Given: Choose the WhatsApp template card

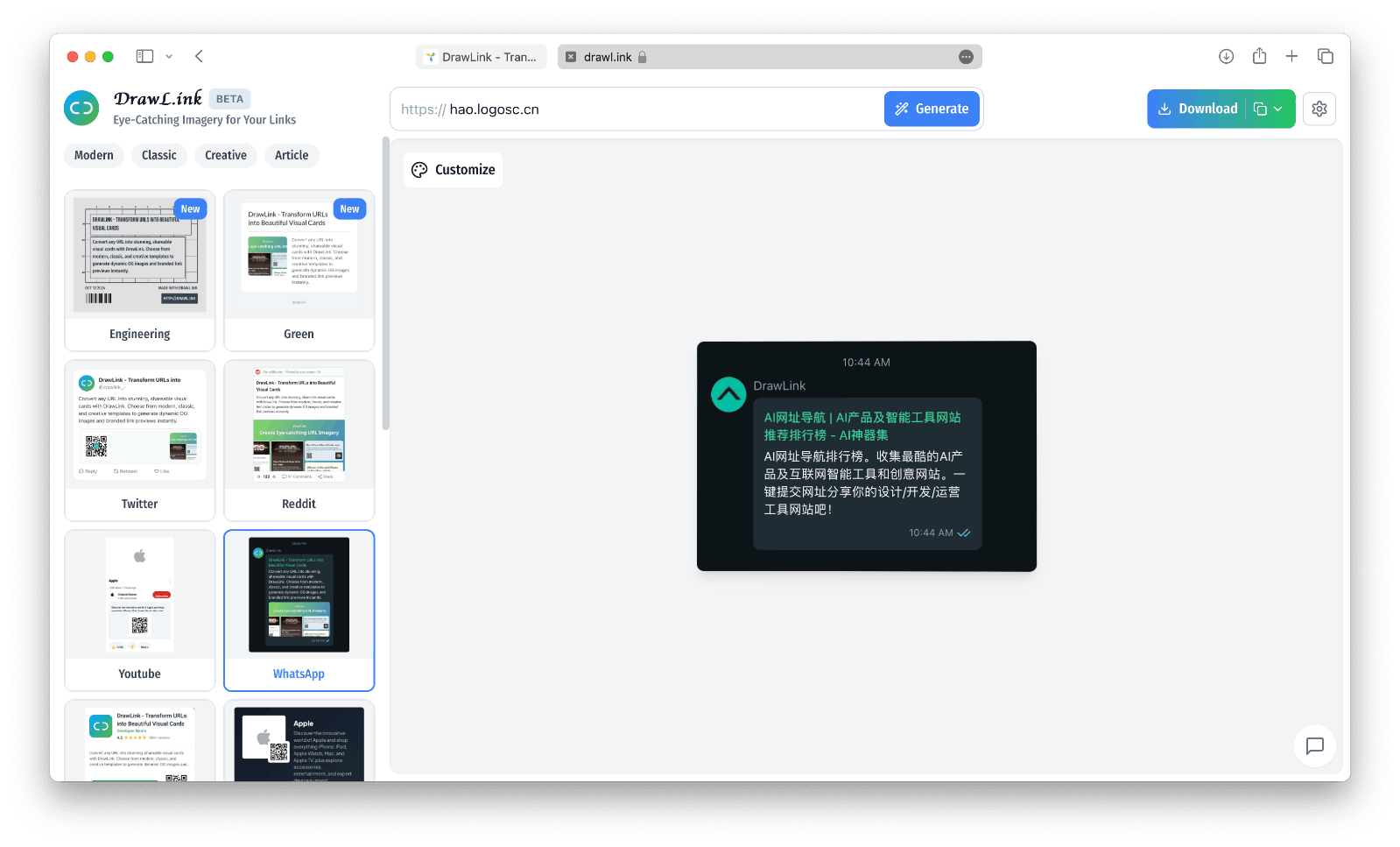Looking at the screenshot, I should click(299, 611).
